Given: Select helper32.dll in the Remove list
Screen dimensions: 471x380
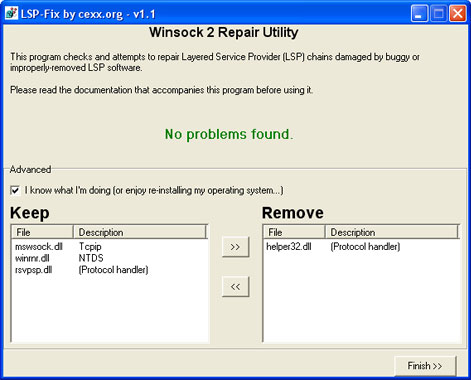Looking at the screenshot, I should click(x=289, y=247).
